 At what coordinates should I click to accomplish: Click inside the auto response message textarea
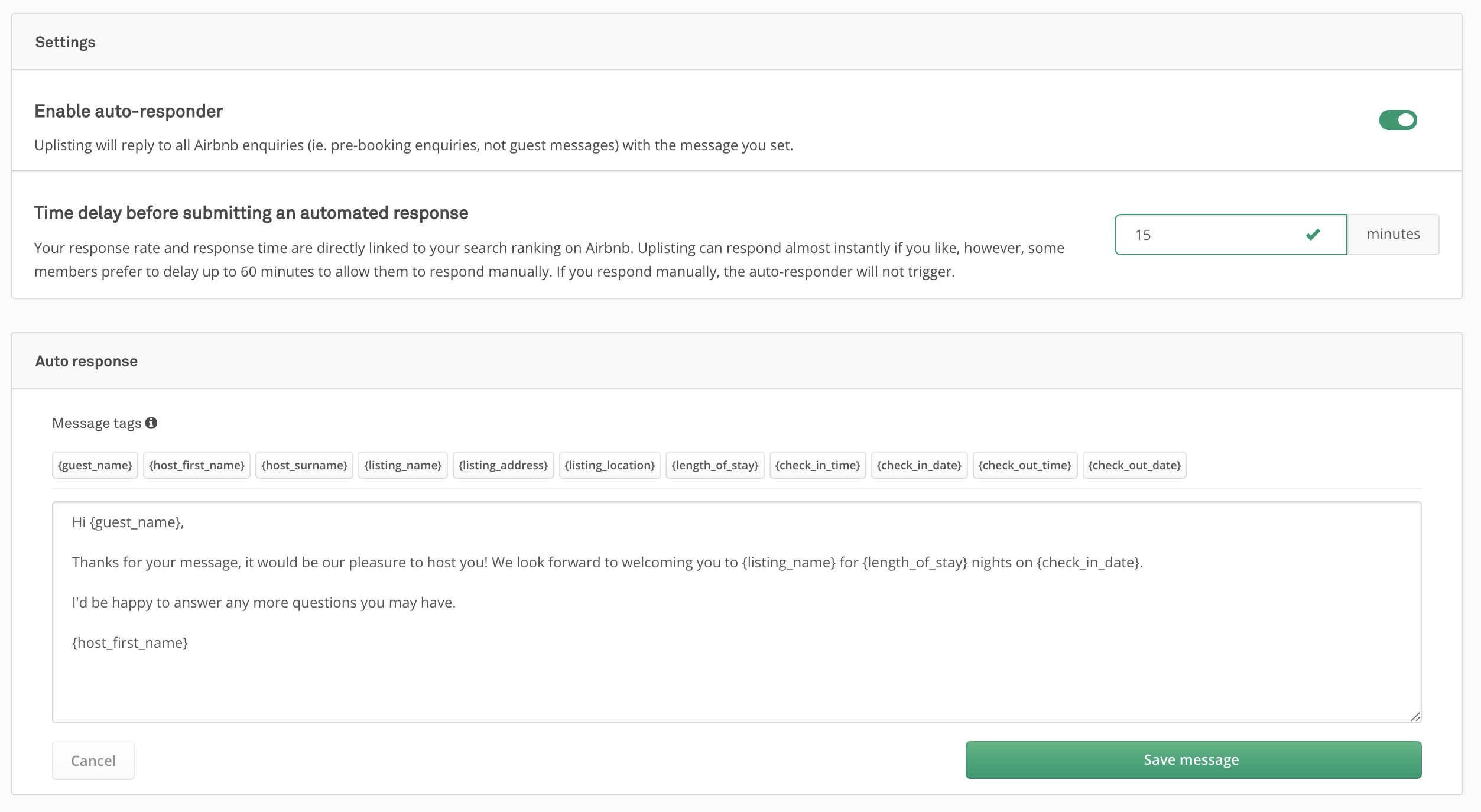[736, 680]
